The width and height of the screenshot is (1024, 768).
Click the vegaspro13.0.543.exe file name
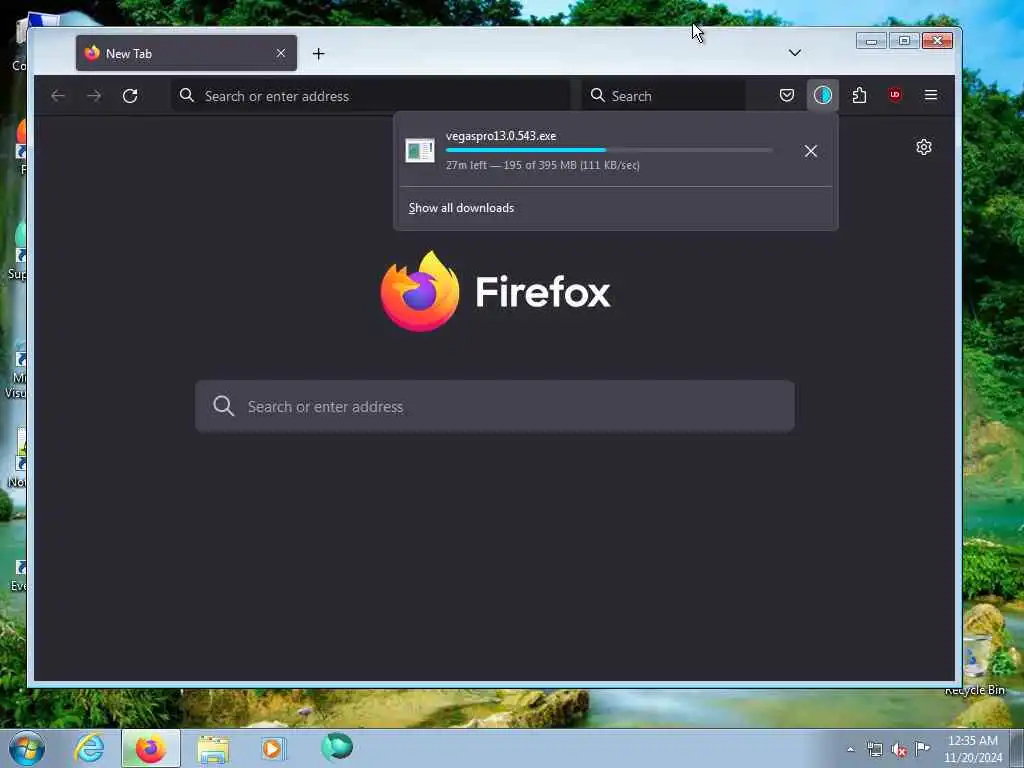[501, 136]
